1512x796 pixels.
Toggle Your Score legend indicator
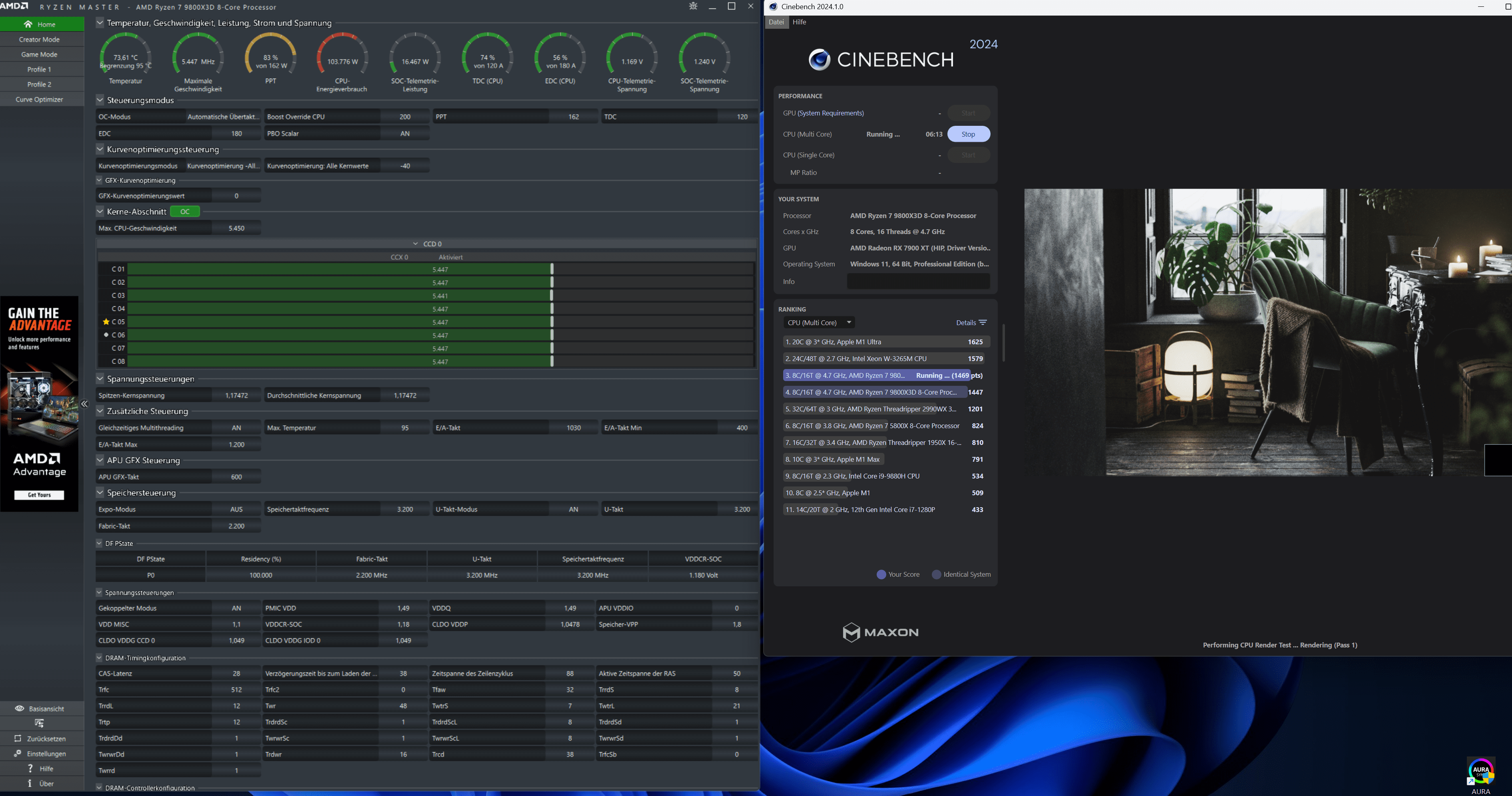(x=881, y=574)
